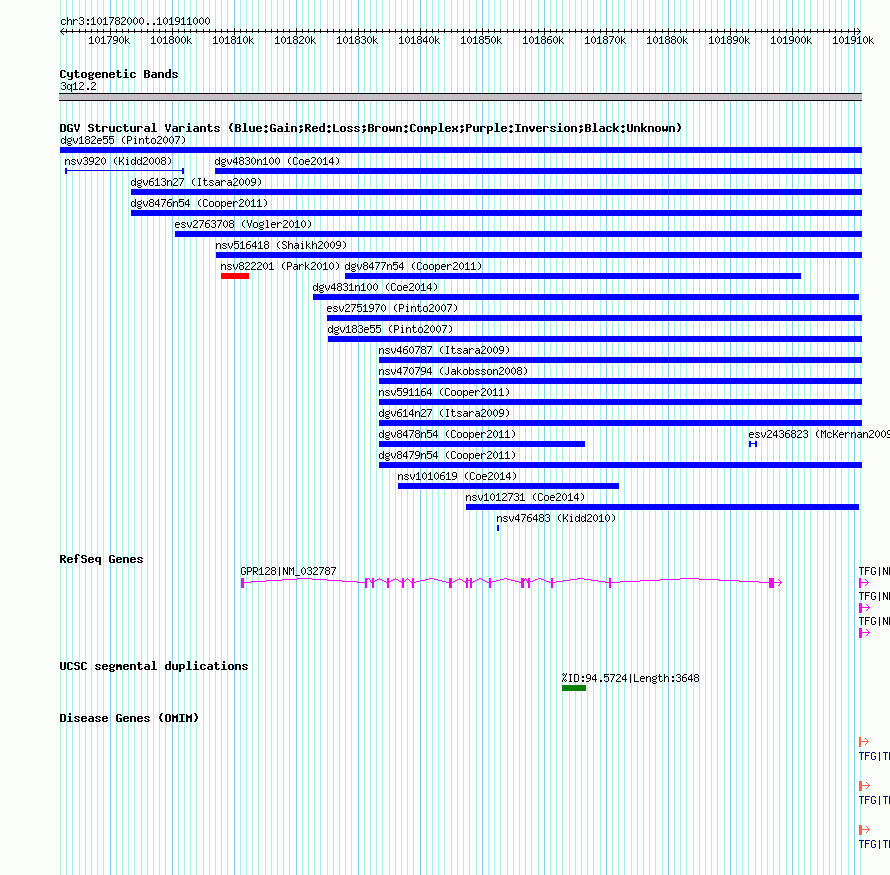The width and height of the screenshot is (890, 875).
Task: Select the dgv8476n54 (Cooper2011) label
Action: (199, 203)
